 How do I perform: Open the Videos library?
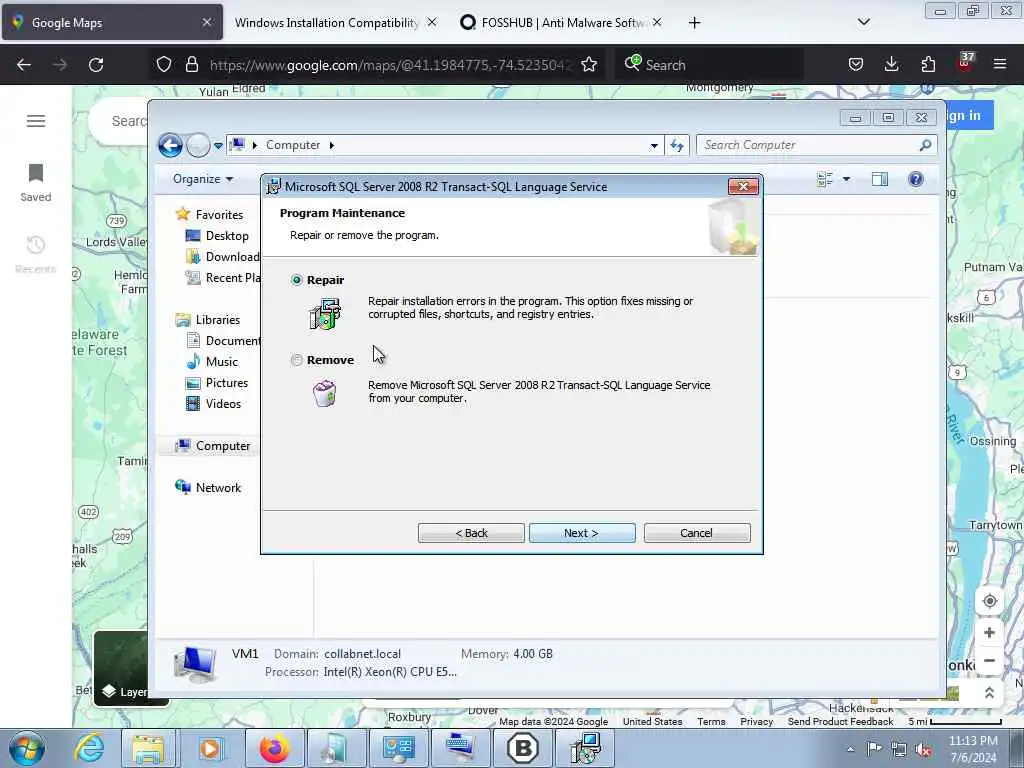point(223,404)
